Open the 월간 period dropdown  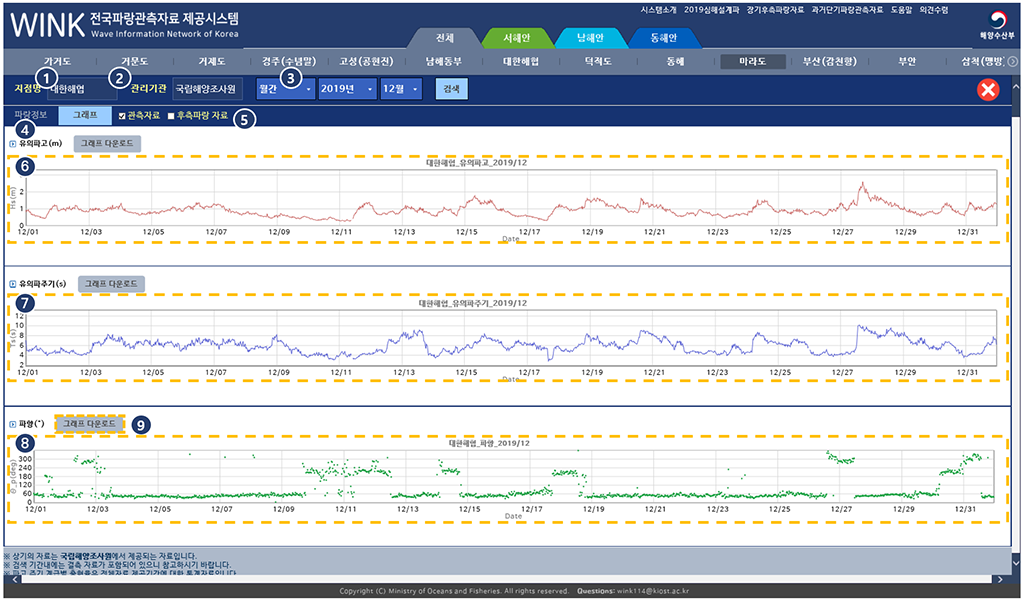coord(286,89)
